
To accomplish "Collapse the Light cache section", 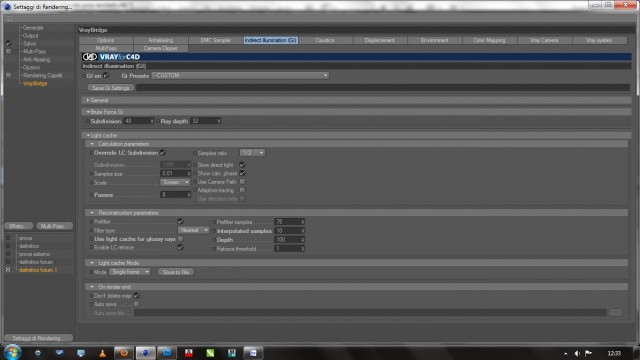I will (x=88, y=136).
